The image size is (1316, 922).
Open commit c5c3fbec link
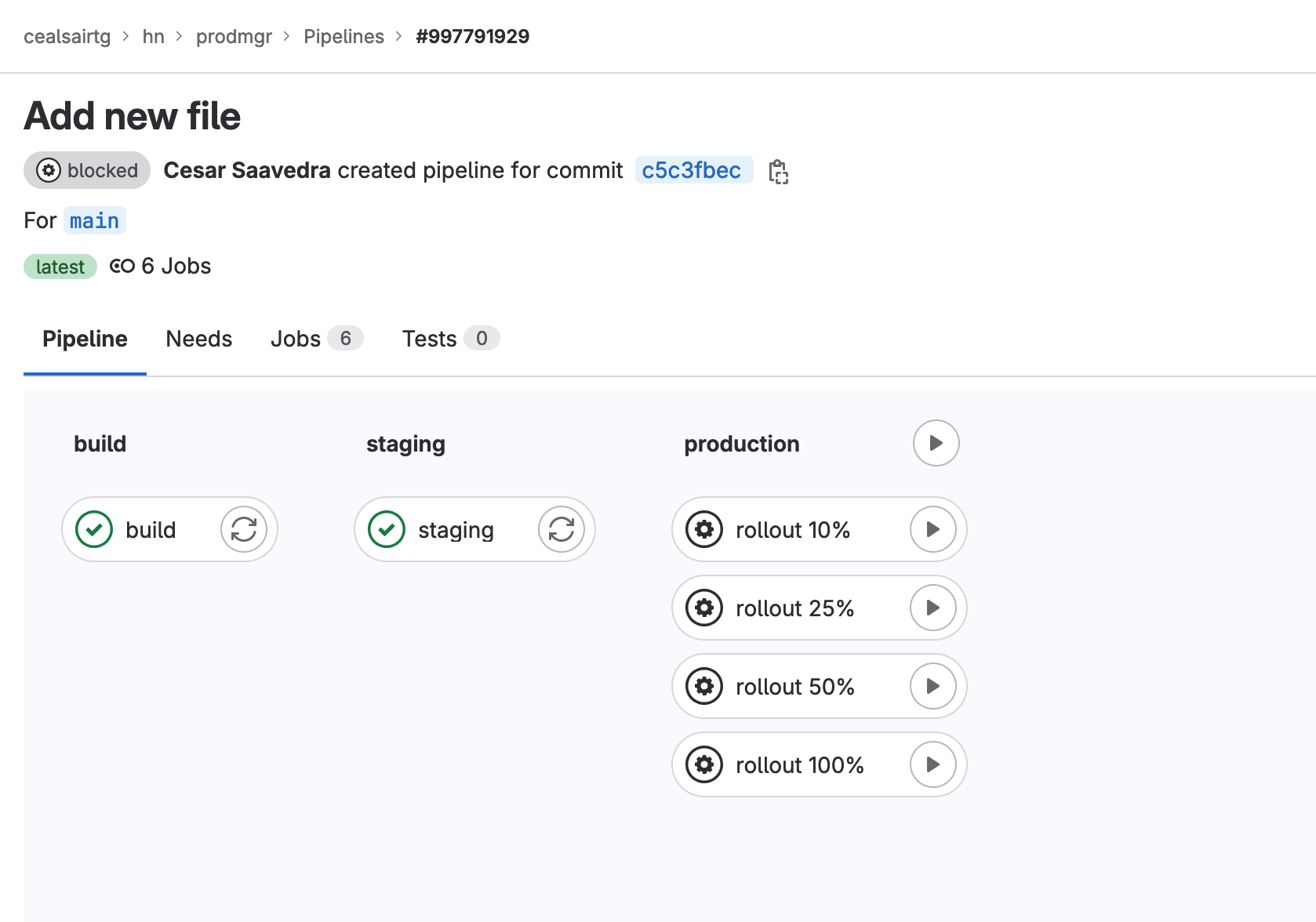pos(691,170)
